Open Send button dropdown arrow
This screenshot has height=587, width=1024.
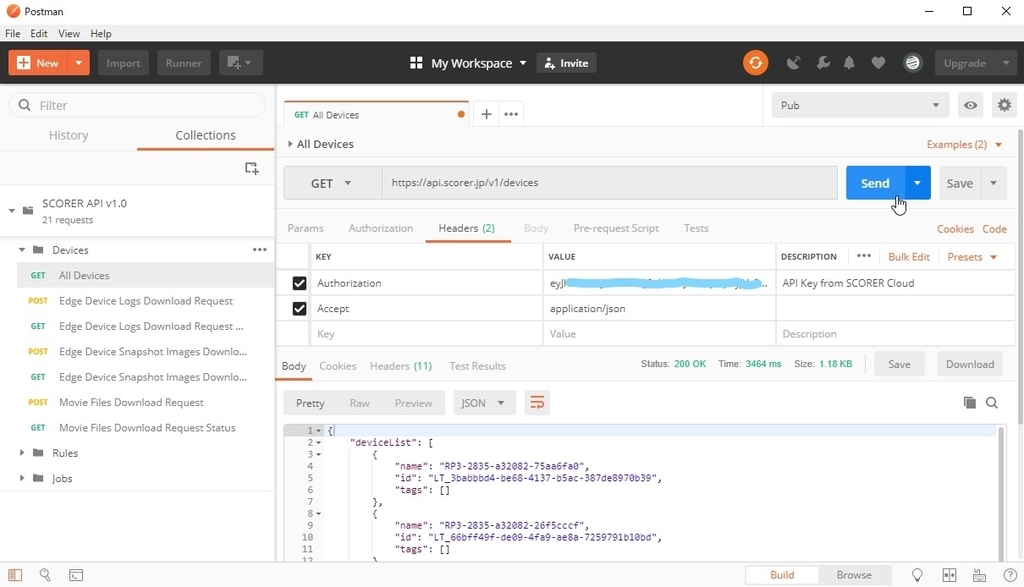[918, 183]
